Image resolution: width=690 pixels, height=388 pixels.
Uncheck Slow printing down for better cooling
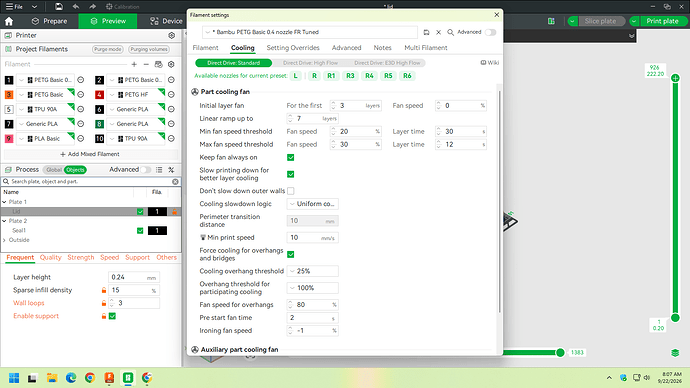pos(290,174)
